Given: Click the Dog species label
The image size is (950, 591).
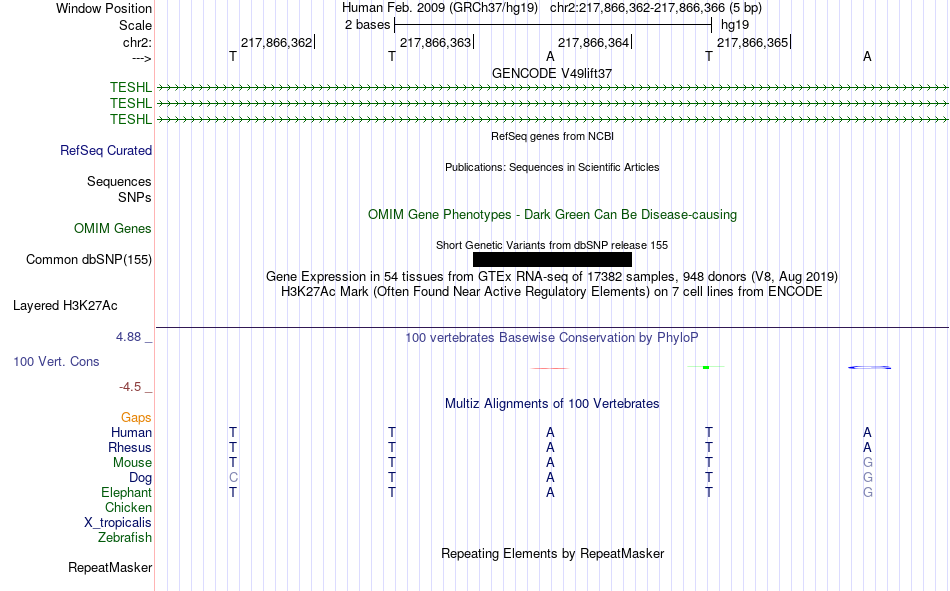Looking at the screenshot, I should coord(140,478).
